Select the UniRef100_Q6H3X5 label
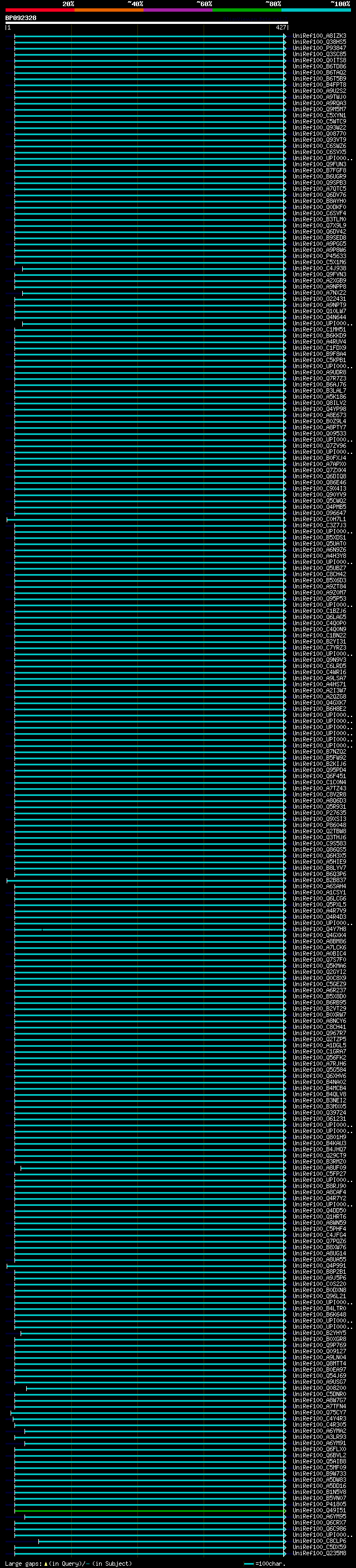This screenshot has width=356, height=1568. tap(319, 856)
